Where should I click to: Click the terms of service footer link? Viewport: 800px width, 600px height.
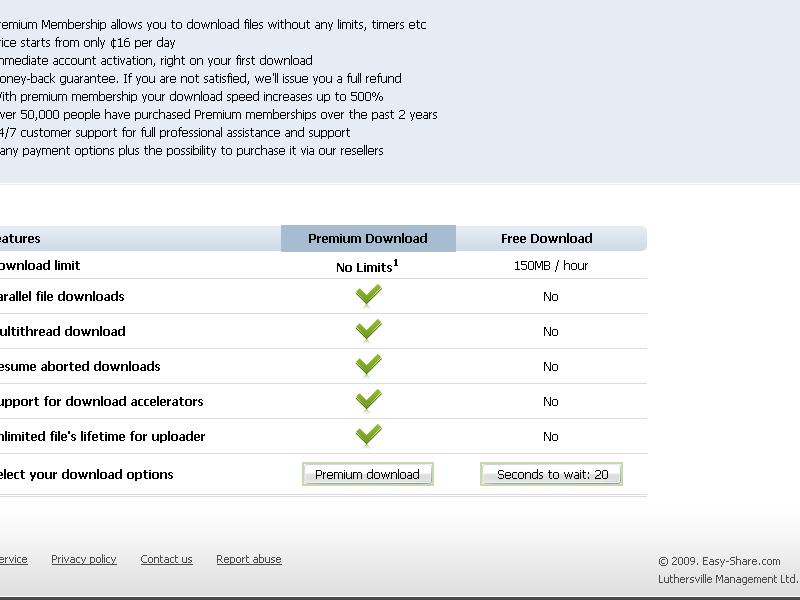(14, 559)
